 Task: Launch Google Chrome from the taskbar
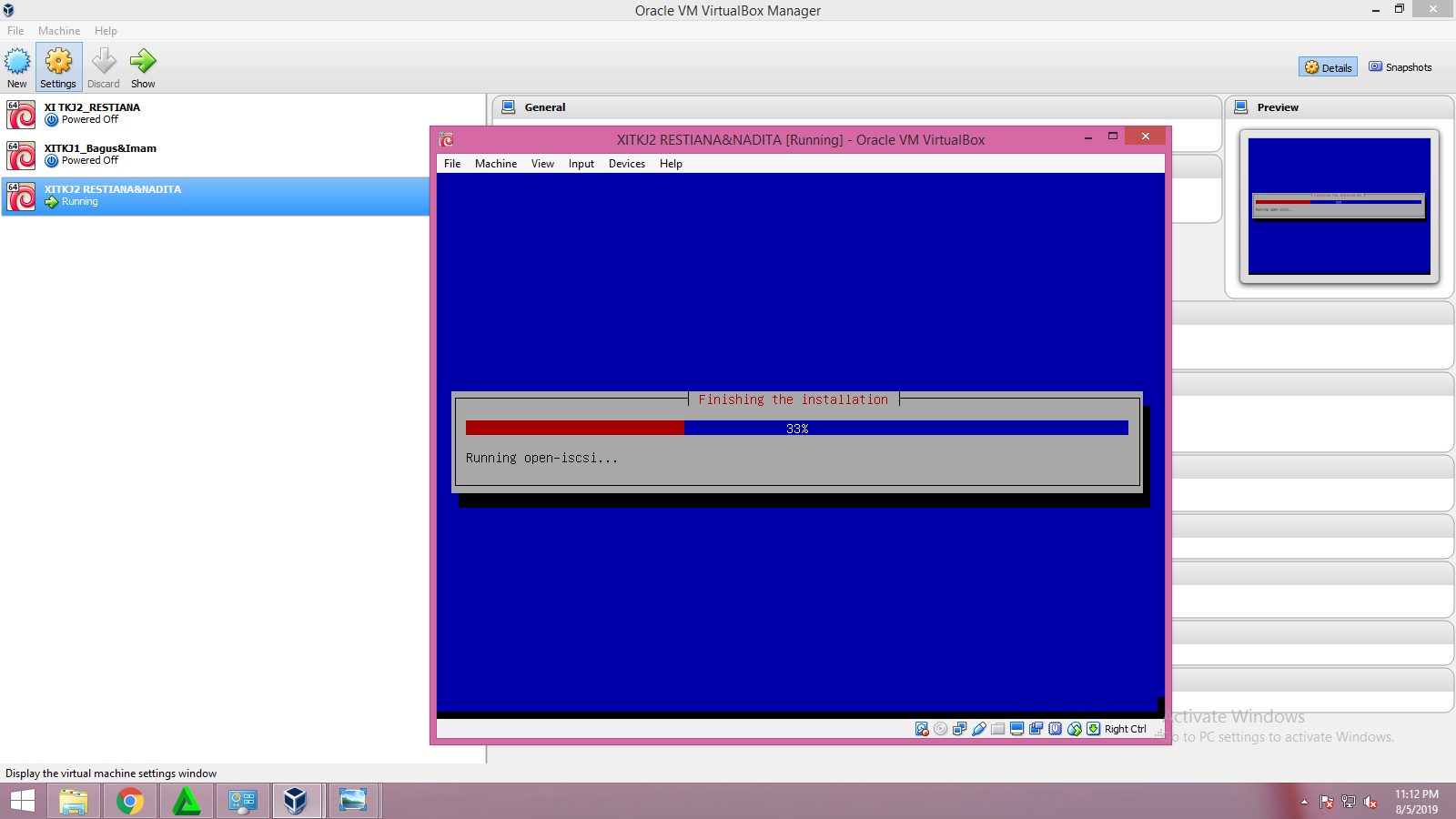point(130,801)
